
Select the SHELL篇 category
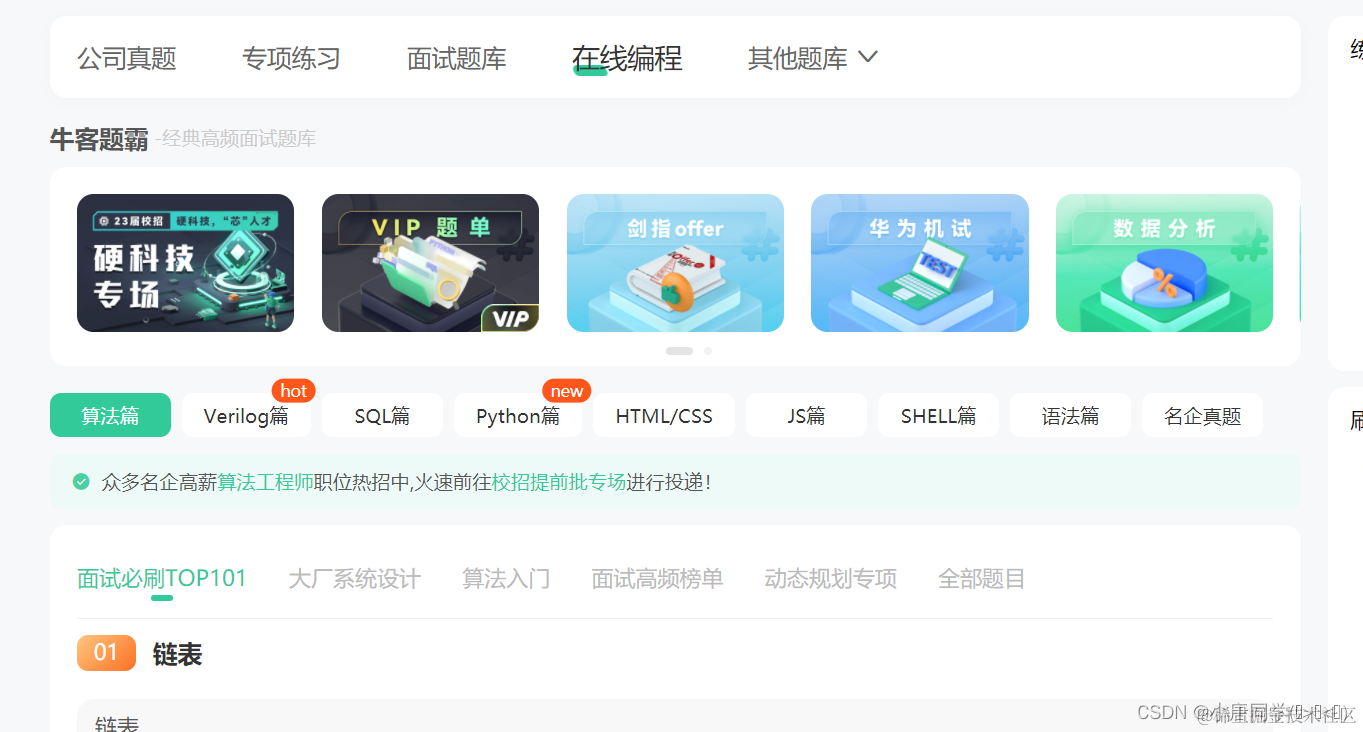click(x=938, y=415)
